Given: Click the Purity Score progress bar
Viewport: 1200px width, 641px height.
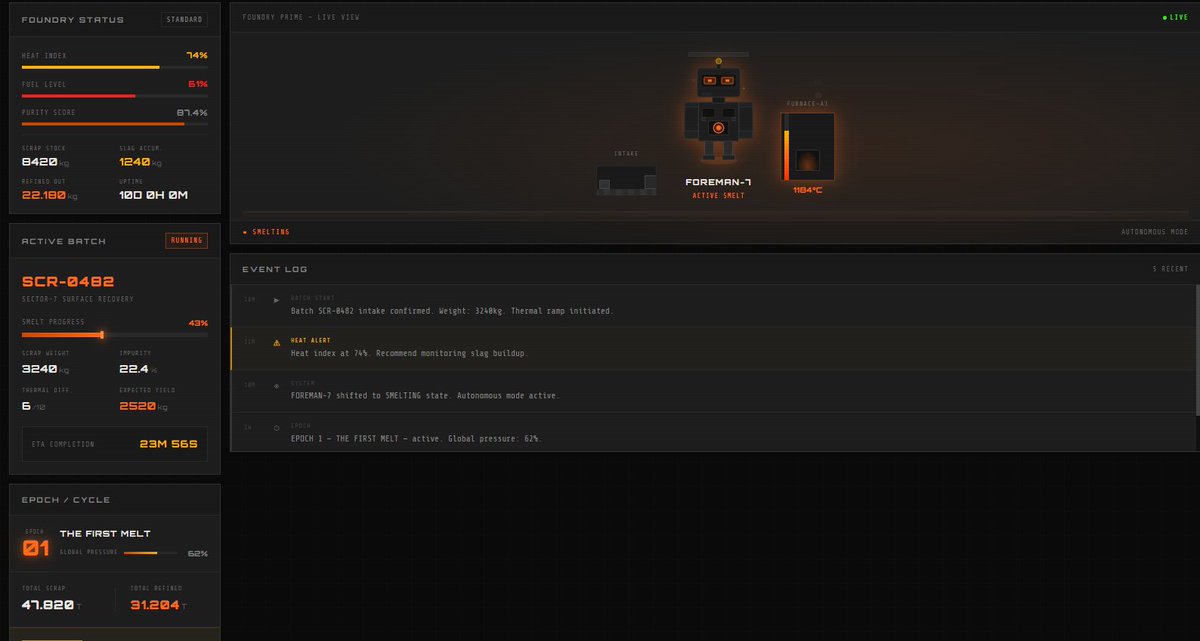Looking at the screenshot, I should (114, 124).
